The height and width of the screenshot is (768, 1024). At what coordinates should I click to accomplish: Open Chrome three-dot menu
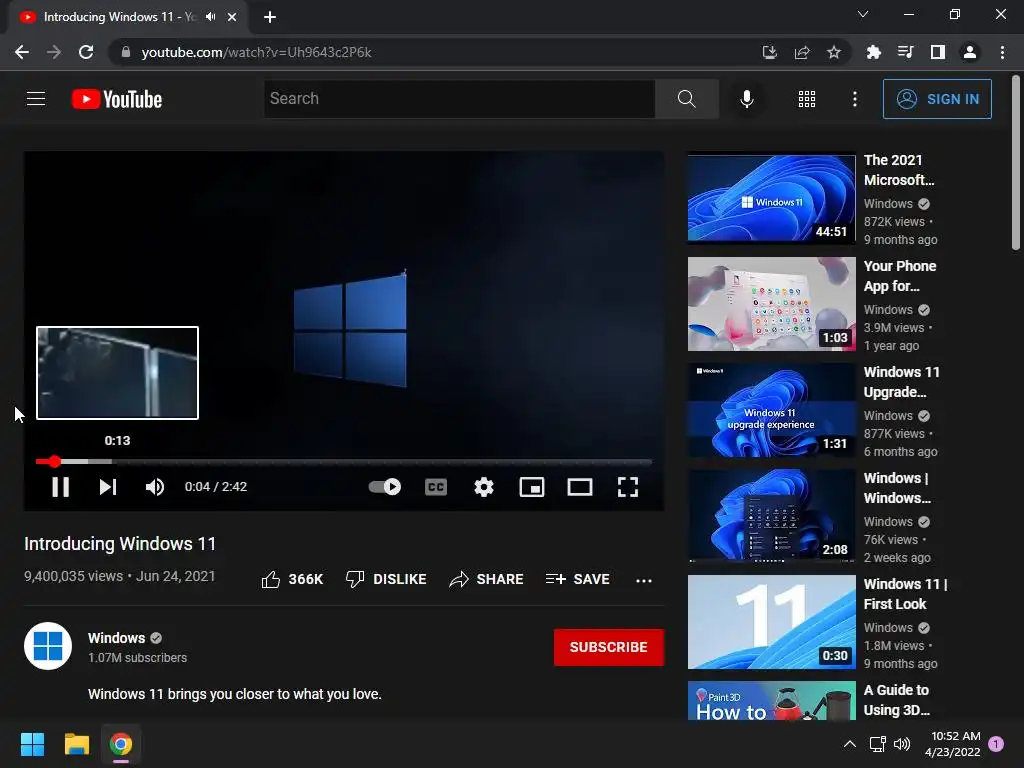[x=1002, y=52]
